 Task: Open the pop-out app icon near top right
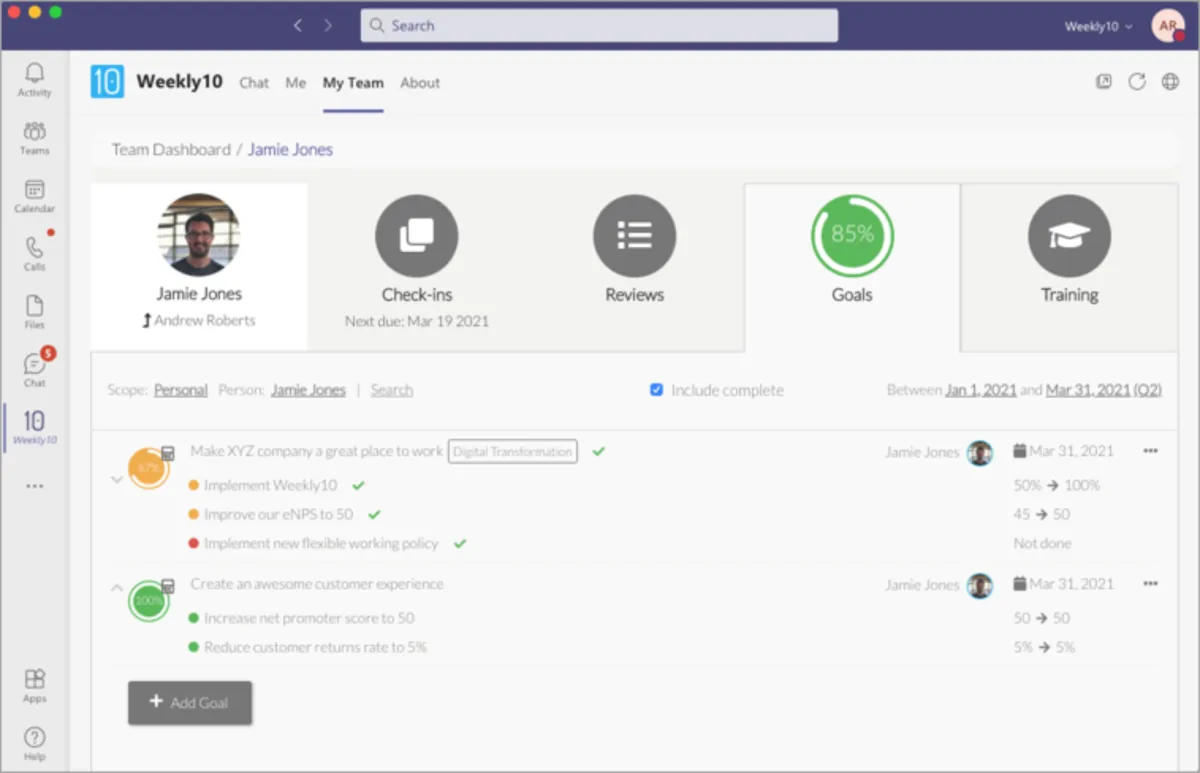pyautogui.click(x=1103, y=82)
